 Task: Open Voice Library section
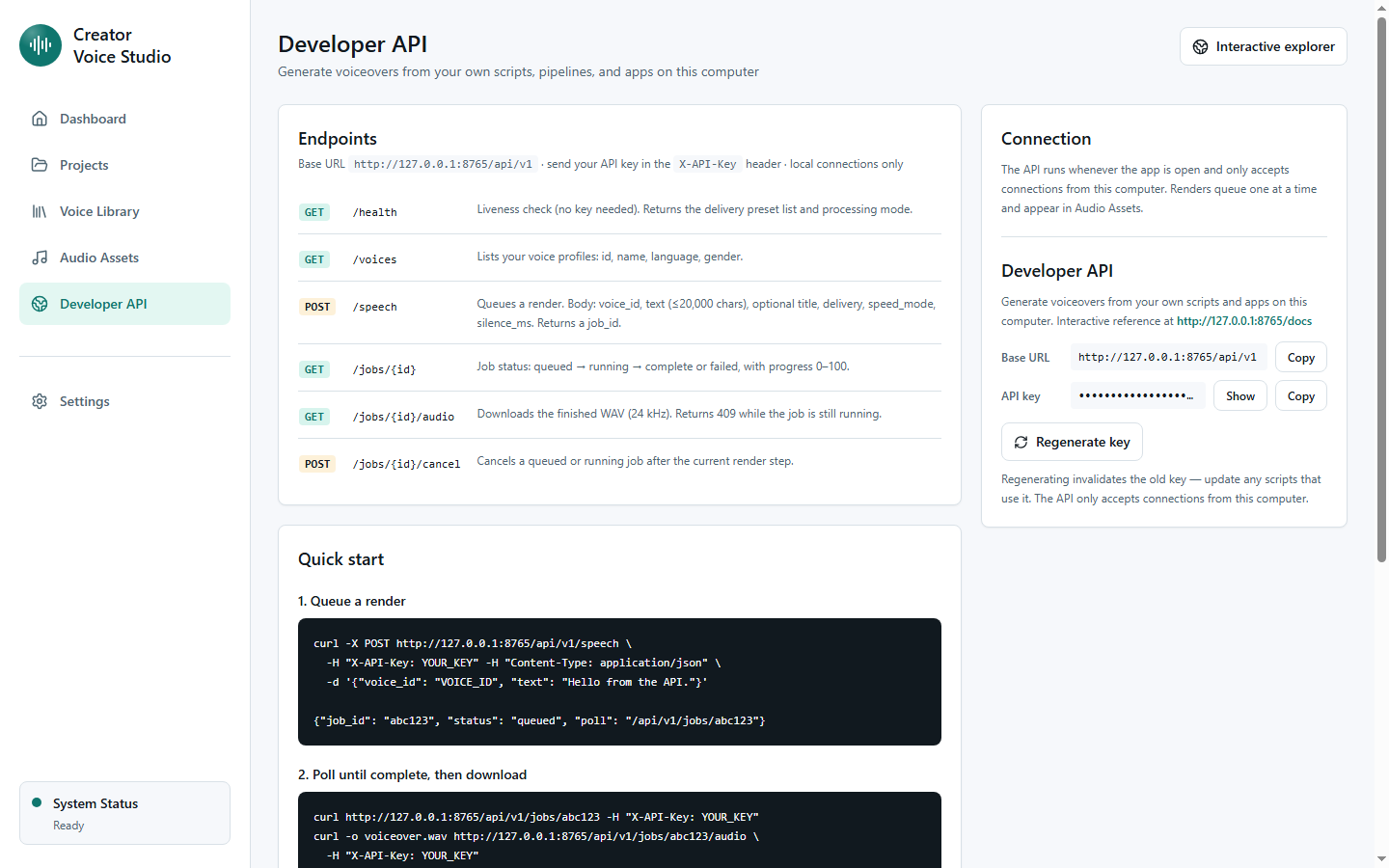[124, 211]
